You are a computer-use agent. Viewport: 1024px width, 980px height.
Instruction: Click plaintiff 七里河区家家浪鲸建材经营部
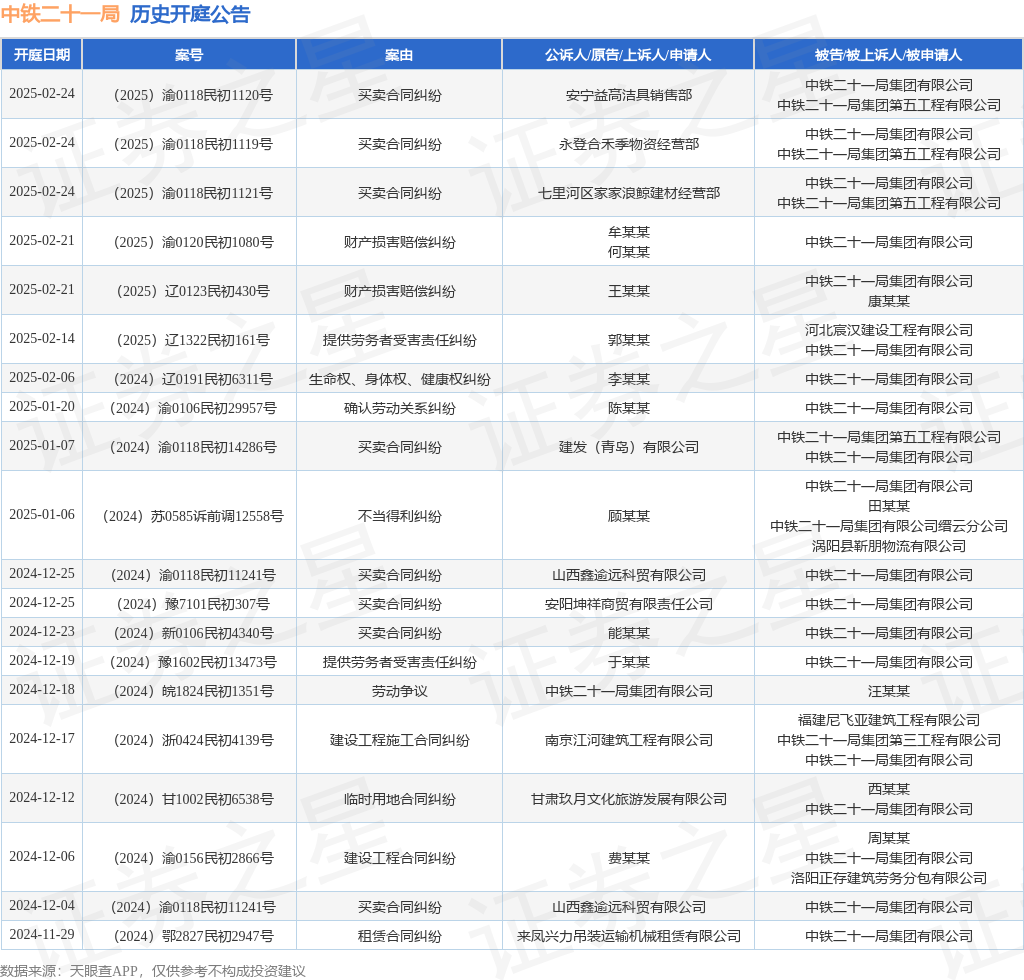629,193
